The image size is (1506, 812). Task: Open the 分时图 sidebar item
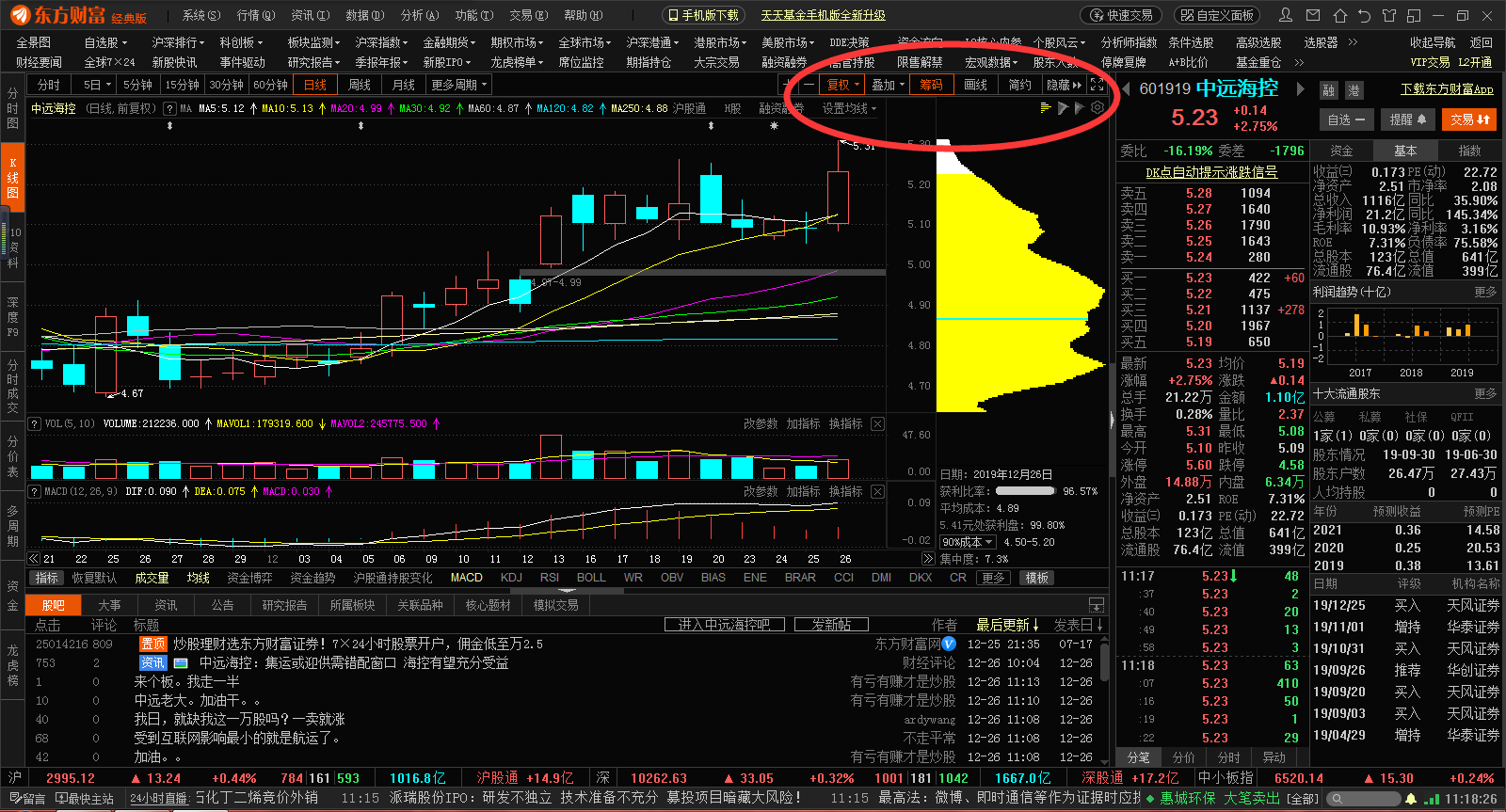(x=12, y=108)
